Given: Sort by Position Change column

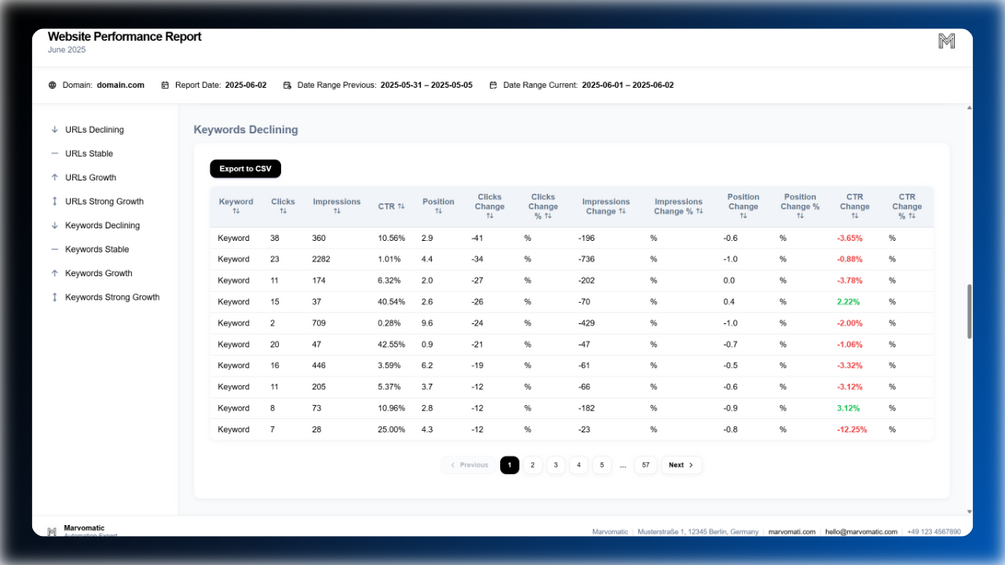Looking at the screenshot, I should coord(743,206).
